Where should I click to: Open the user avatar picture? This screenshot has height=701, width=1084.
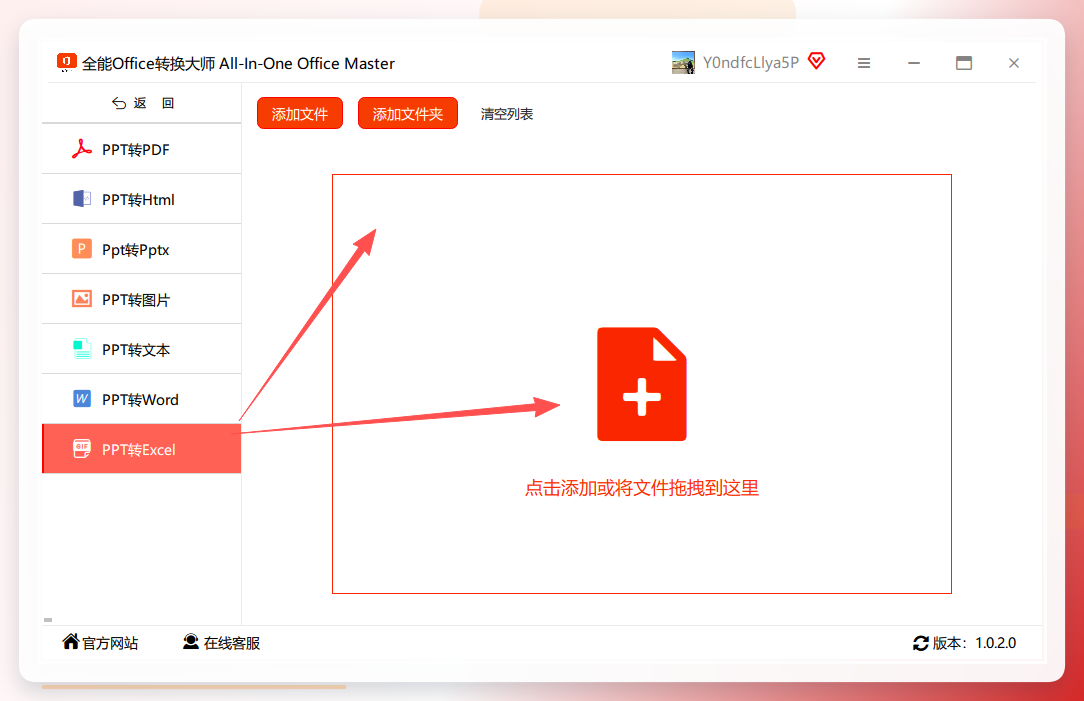coord(683,62)
